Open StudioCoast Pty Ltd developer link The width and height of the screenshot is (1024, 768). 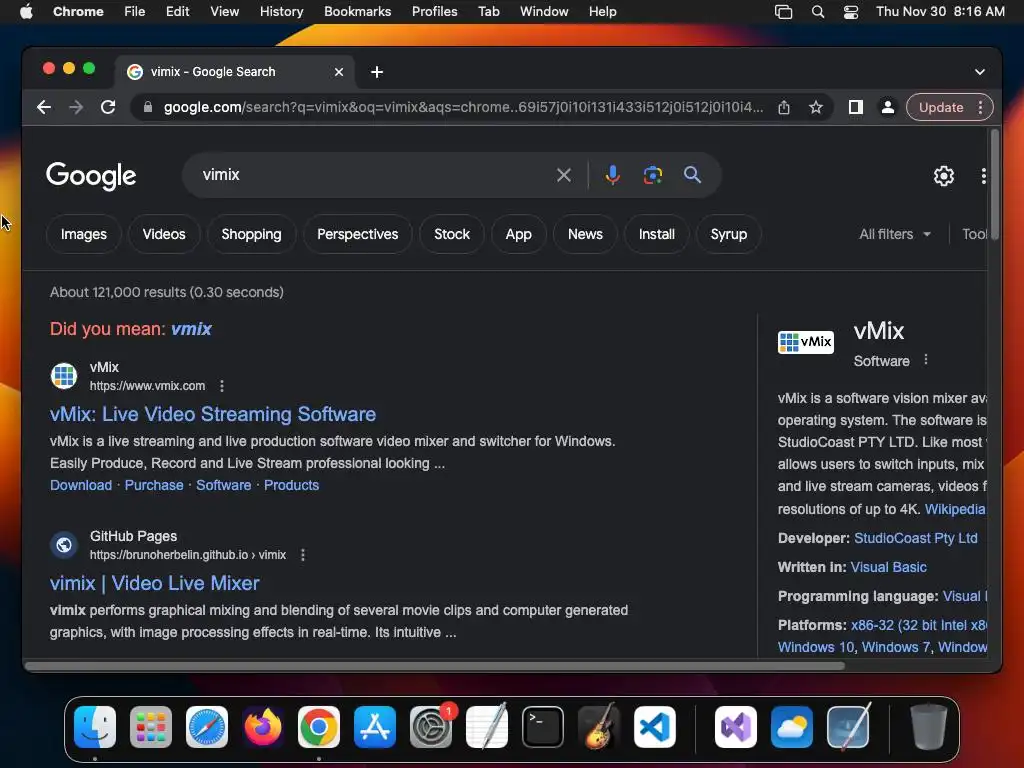tap(916, 538)
